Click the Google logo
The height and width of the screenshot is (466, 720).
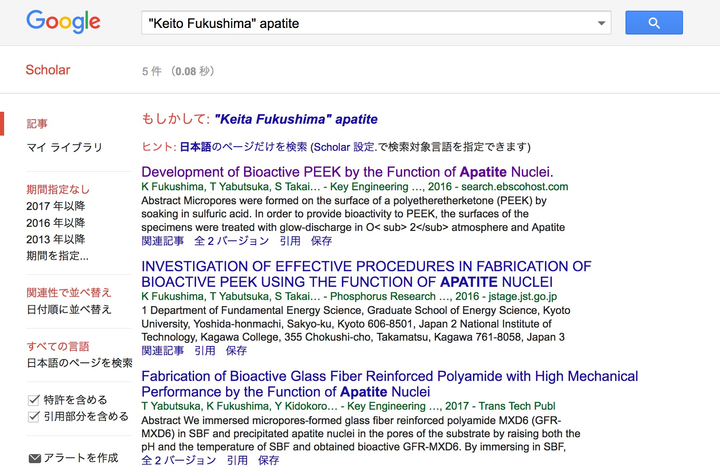tap(63, 22)
